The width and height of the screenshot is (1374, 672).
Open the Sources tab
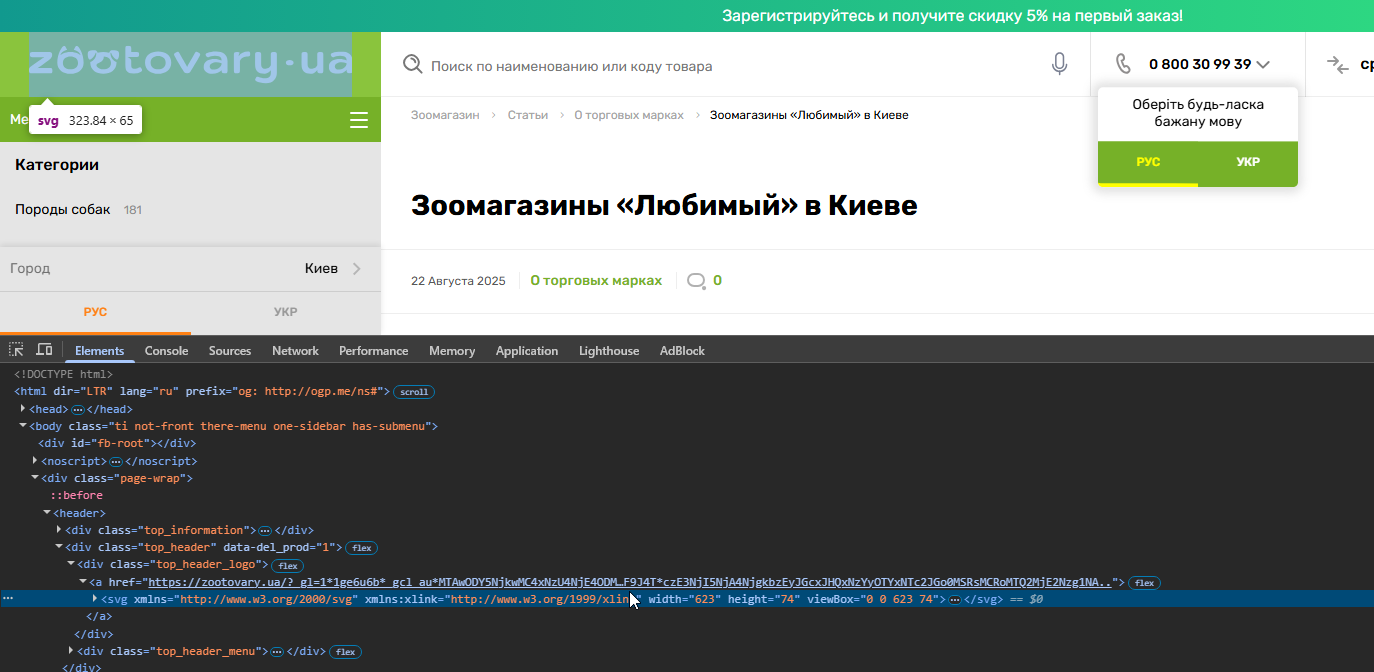click(230, 351)
